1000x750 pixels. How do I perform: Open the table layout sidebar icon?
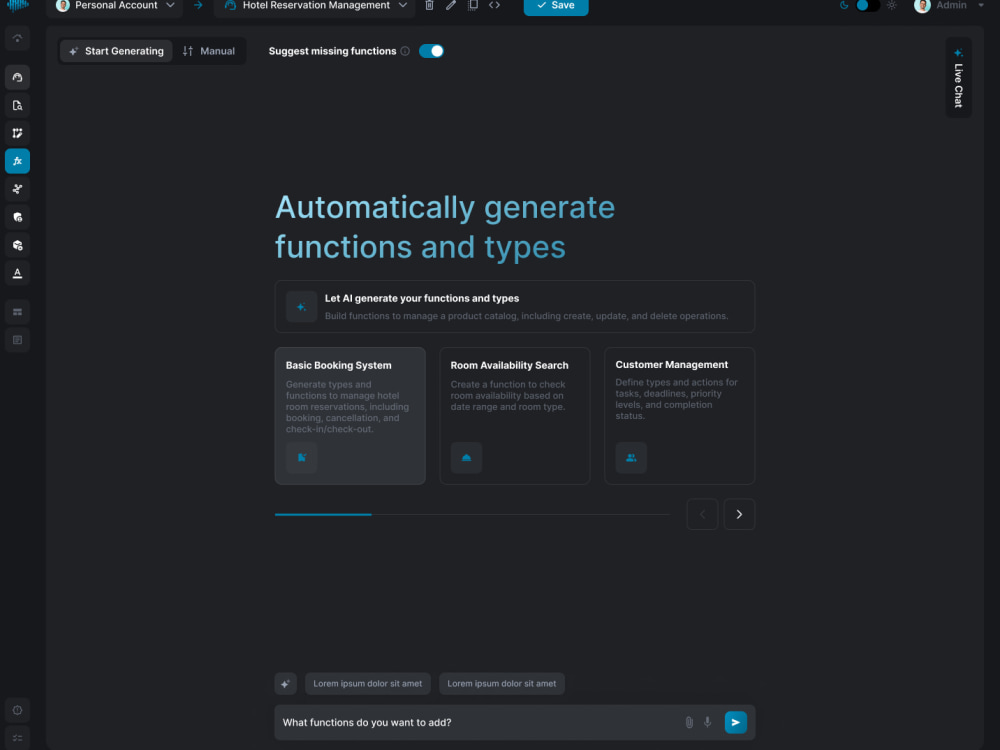(x=17, y=312)
